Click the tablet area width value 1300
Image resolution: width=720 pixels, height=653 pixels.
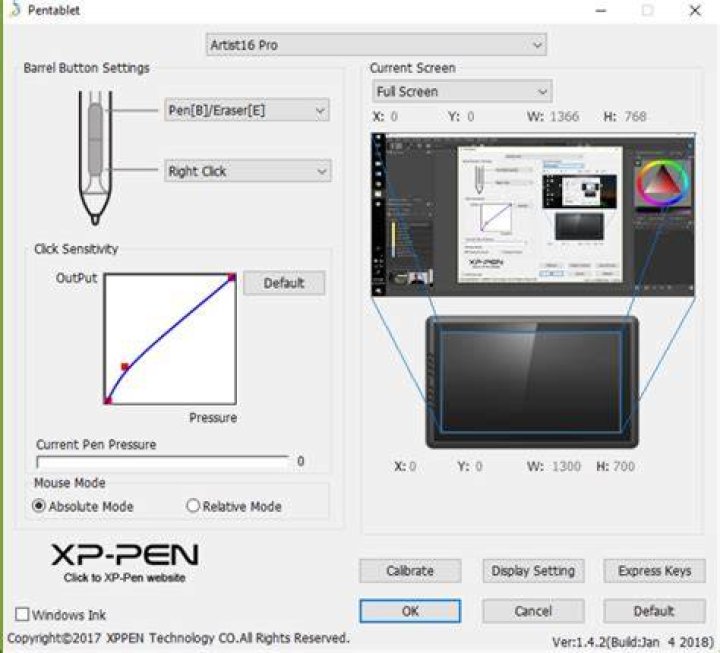566,467
